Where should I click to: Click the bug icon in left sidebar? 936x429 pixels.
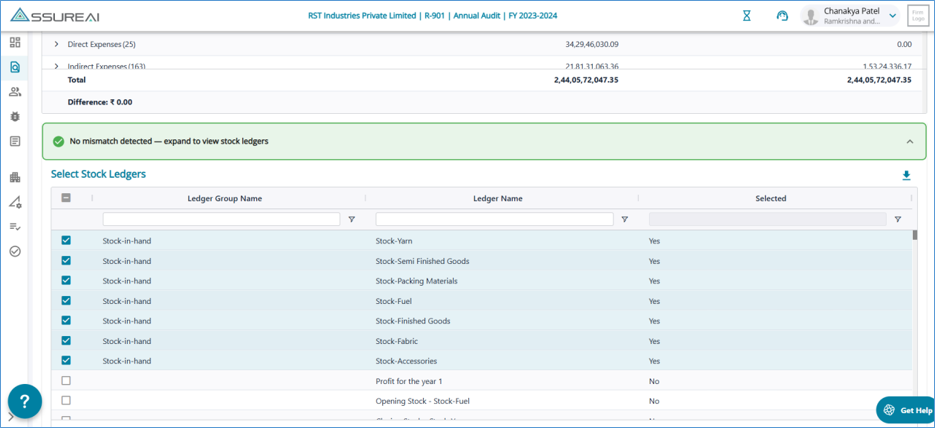click(x=15, y=117)
